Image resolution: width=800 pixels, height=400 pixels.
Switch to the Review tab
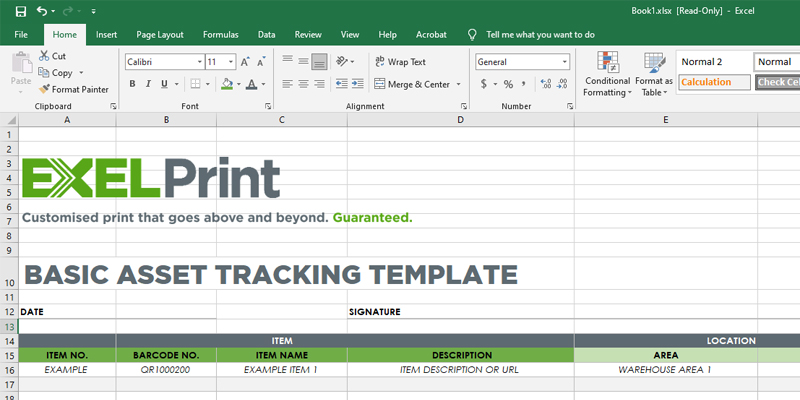[x=308, y=35]
